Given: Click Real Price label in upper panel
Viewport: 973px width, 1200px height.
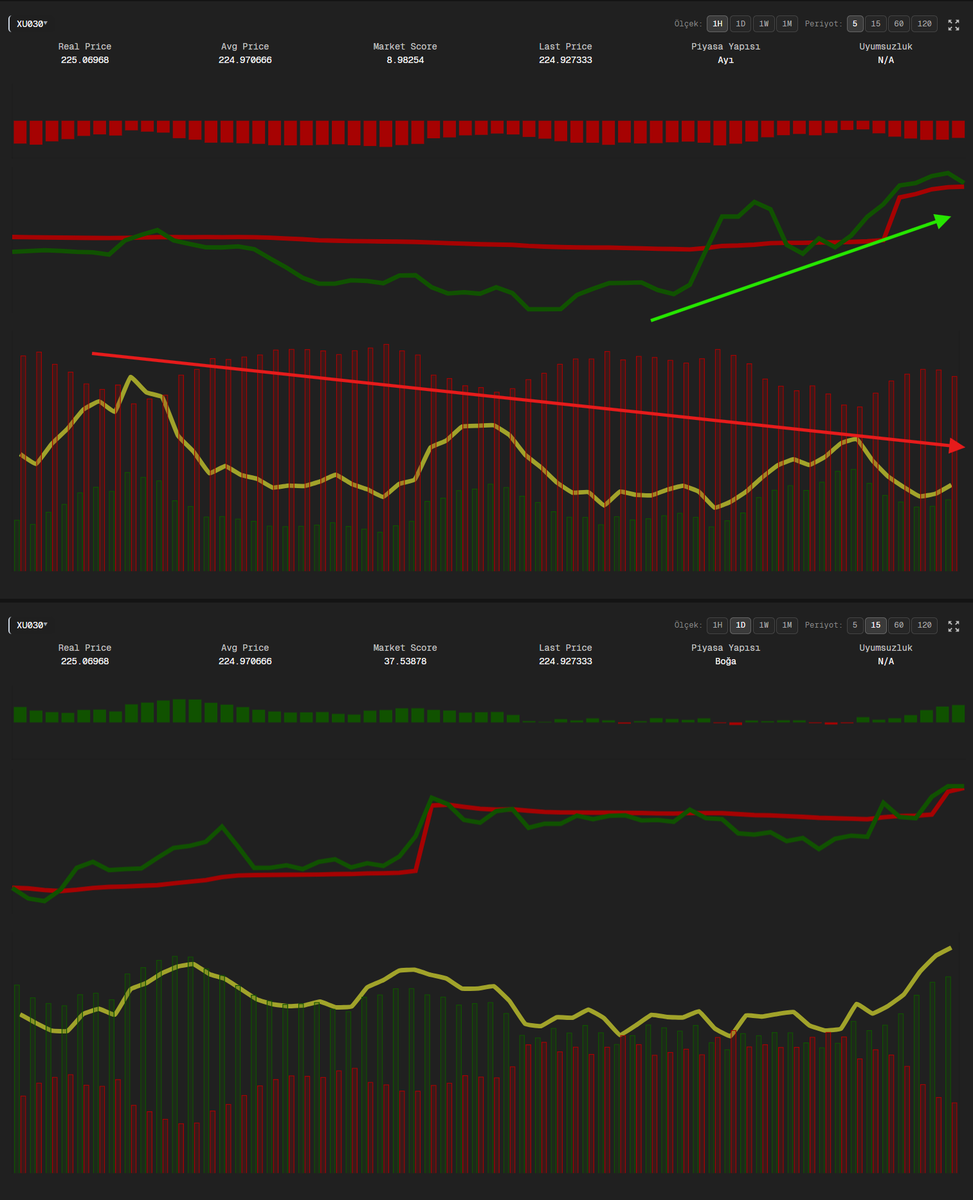Looking at the screenshot, I should point(85,47).
